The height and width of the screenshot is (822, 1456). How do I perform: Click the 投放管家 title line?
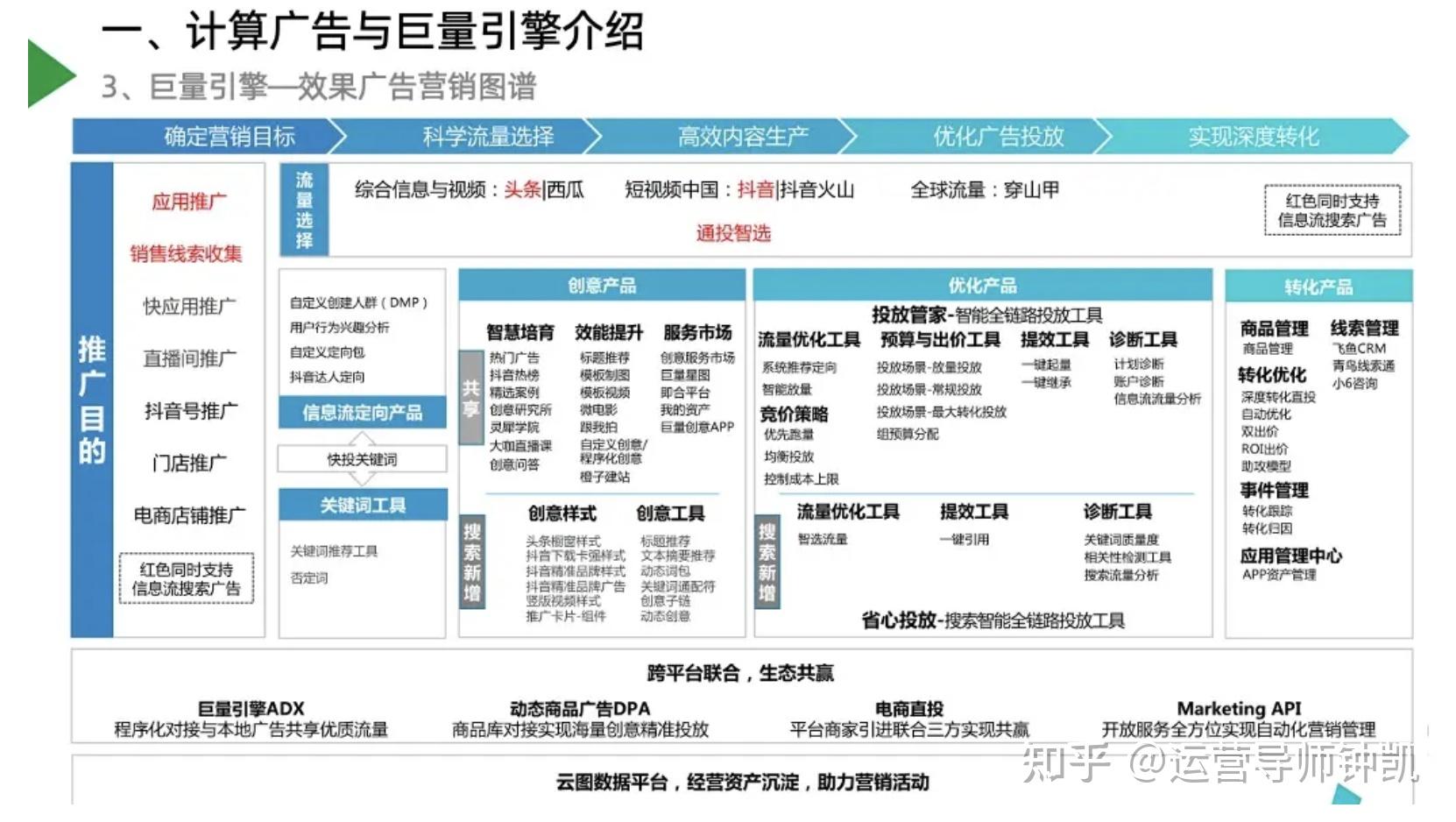coord(986,315)
